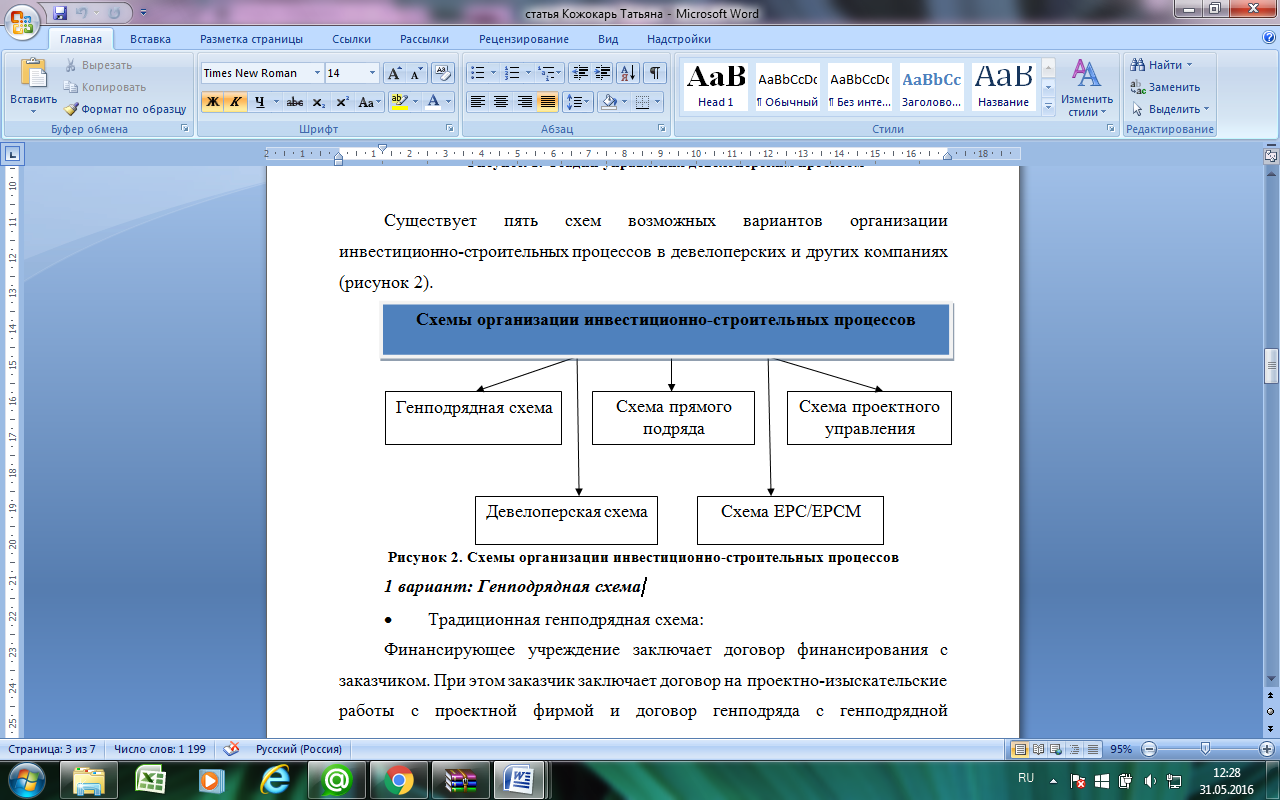Click language Русский (Россия) in status bar
The width and height of the screenshot is (1280, 800).
tap(299, 749)
